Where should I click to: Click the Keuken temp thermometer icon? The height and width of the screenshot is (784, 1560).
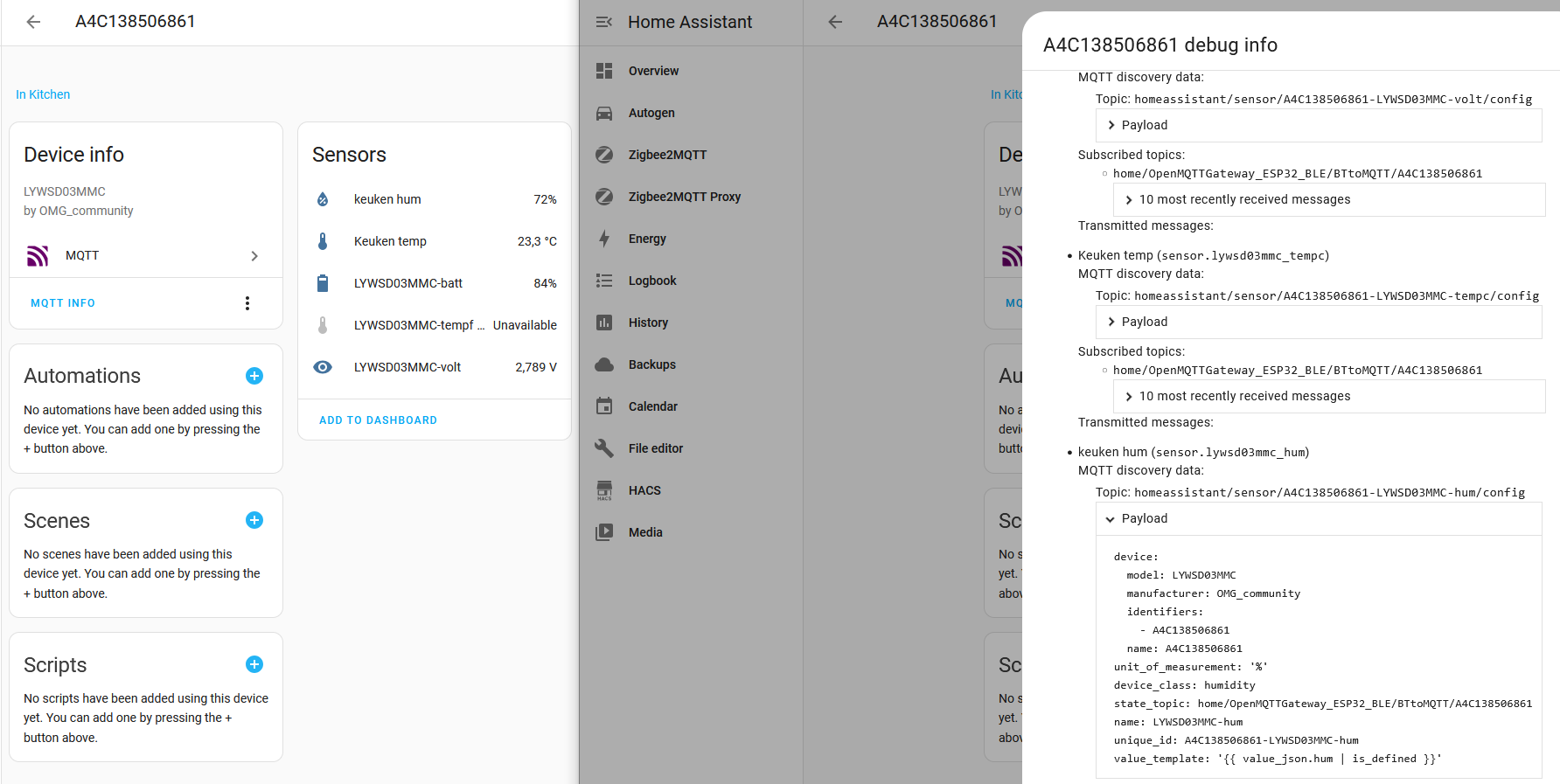pyautogui.click(x=323, y=241)
